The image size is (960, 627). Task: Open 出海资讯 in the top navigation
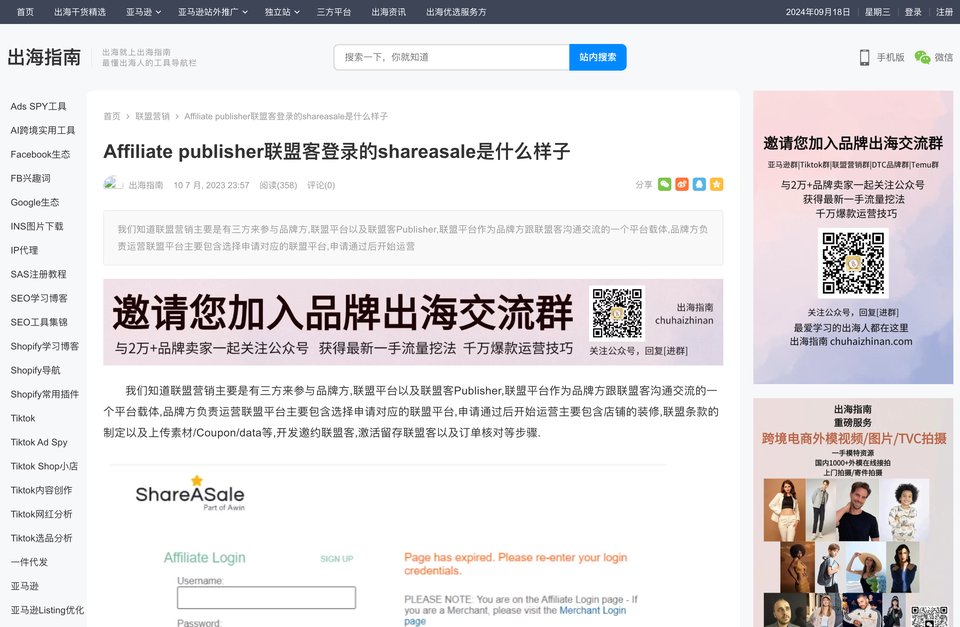coord(388,12)
